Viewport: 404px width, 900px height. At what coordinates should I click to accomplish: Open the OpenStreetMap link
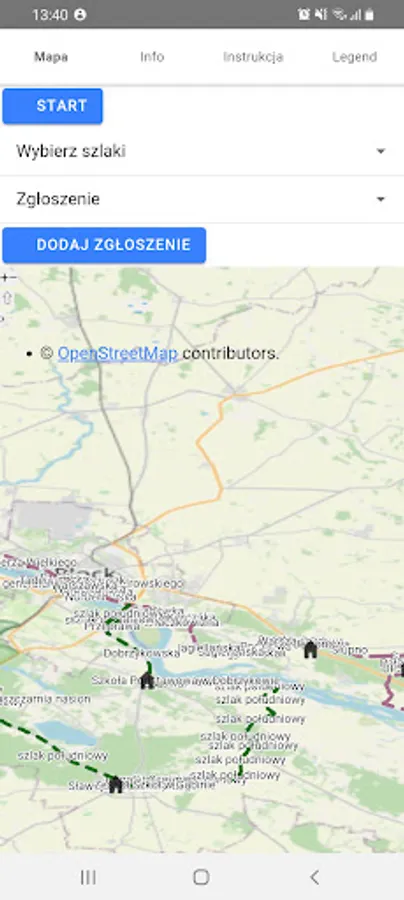tap(118, 354)
